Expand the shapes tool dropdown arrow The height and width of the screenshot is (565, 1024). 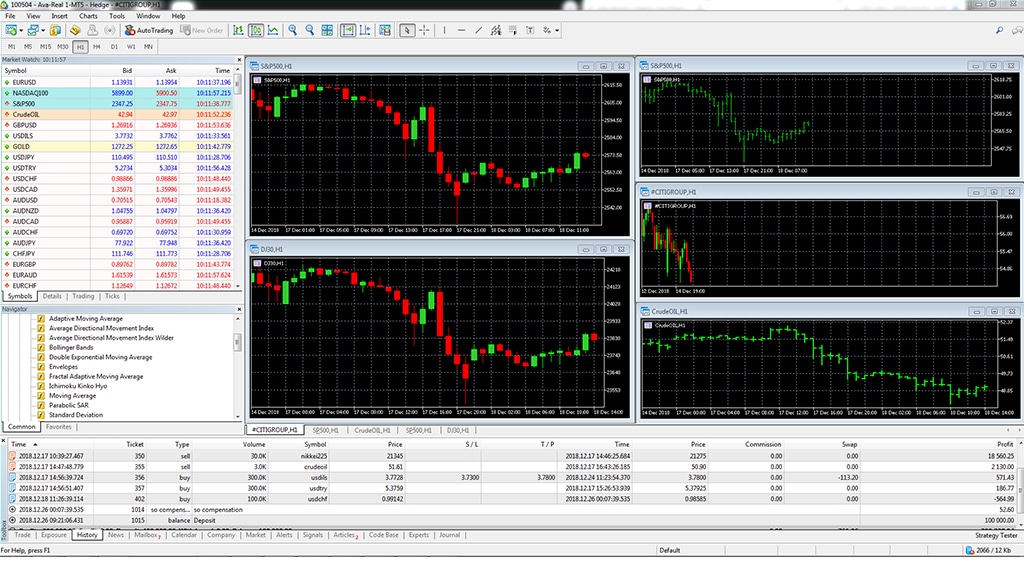557,31
